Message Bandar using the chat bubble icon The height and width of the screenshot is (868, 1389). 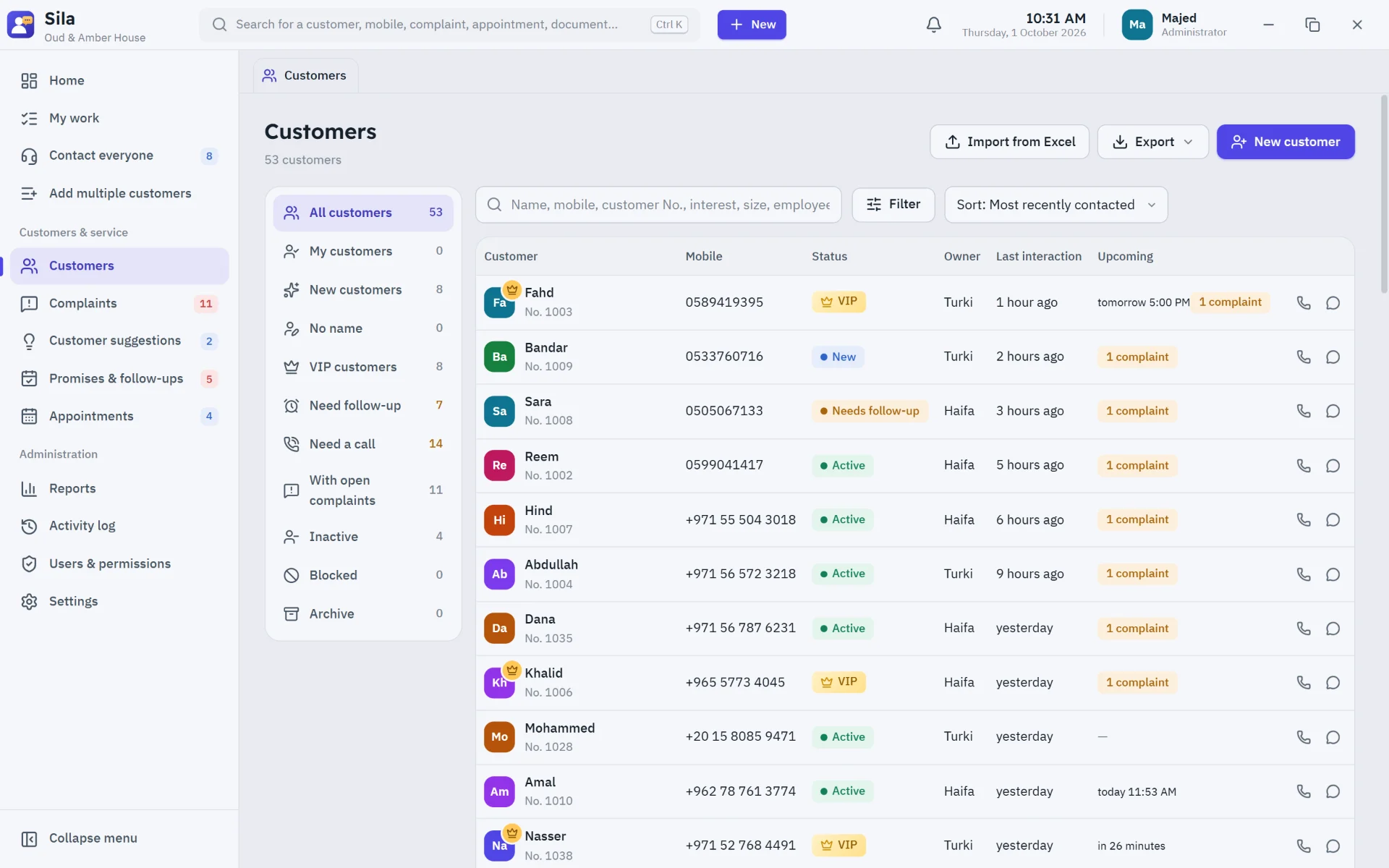point(1333,357)
